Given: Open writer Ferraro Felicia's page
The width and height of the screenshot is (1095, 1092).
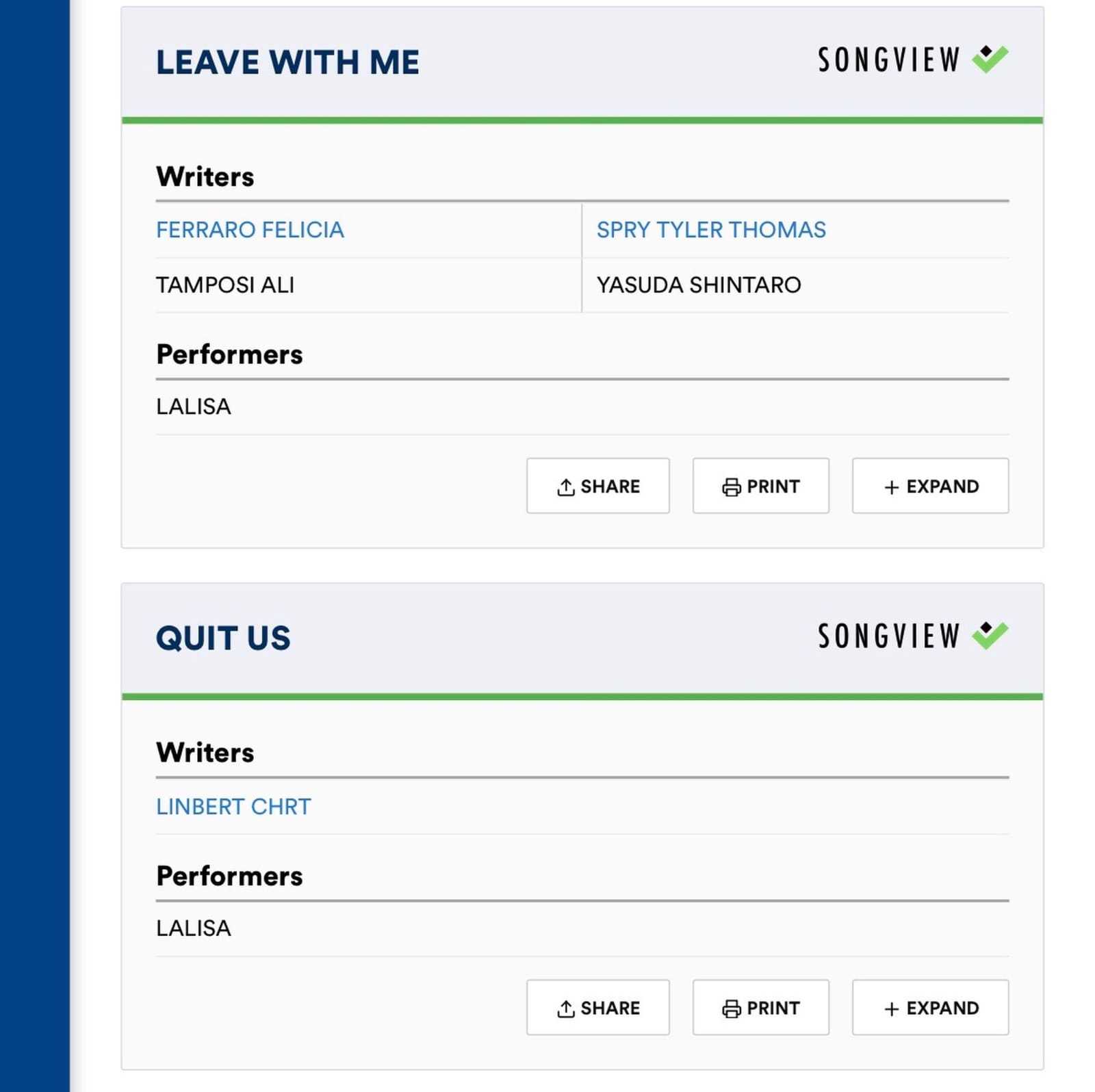Looking at the screenshot, I should (x=250, y=230).
